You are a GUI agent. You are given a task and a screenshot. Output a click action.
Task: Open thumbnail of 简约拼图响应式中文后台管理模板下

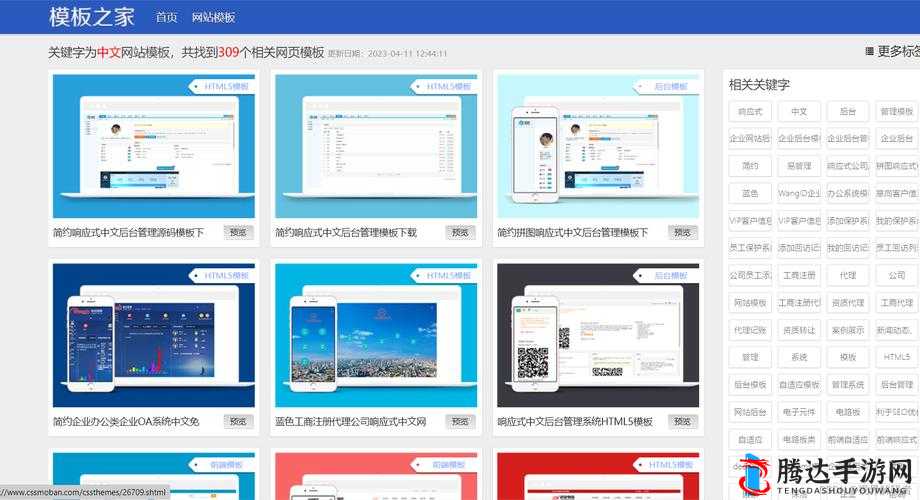(x=598, y=146)
